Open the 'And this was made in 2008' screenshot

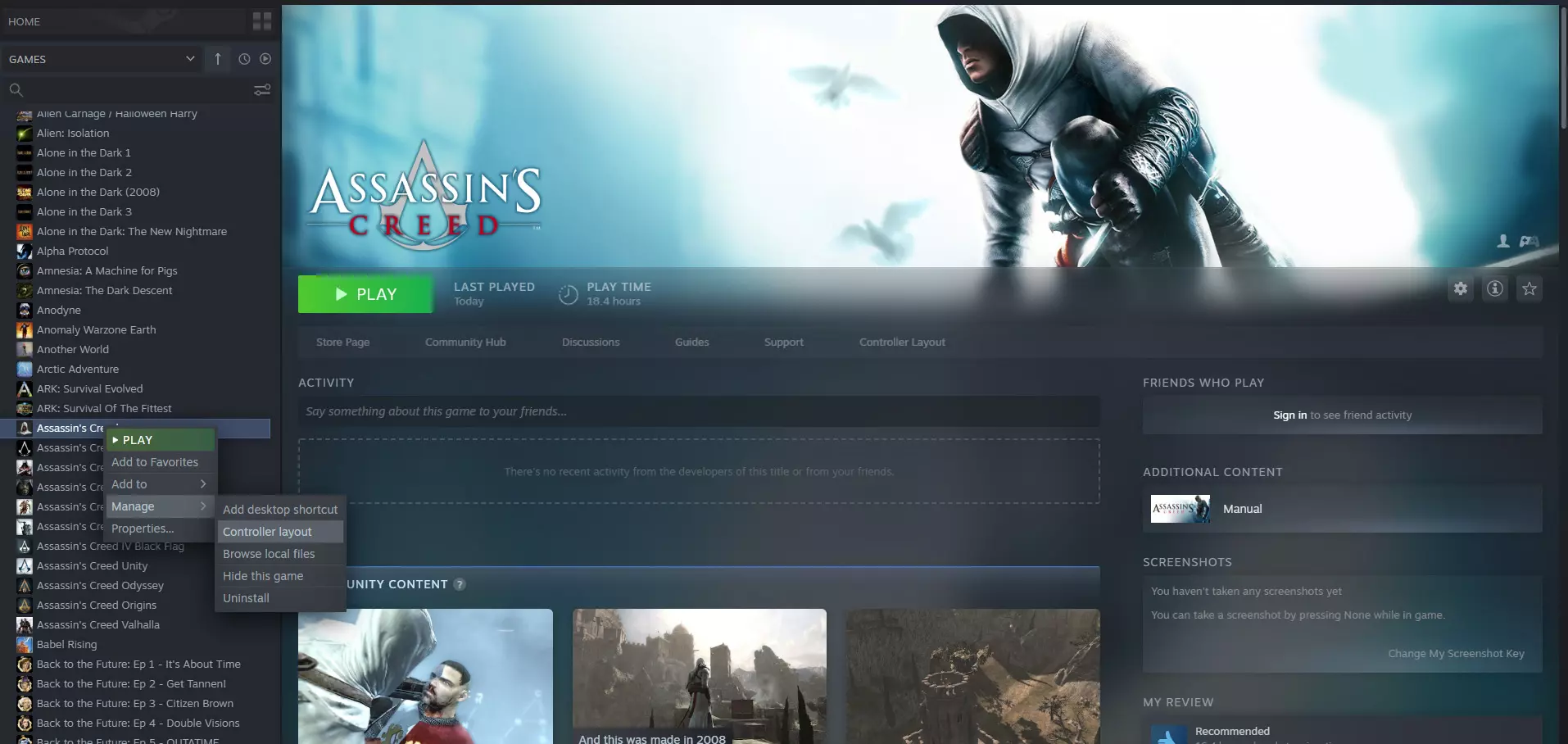pos(700,676)
